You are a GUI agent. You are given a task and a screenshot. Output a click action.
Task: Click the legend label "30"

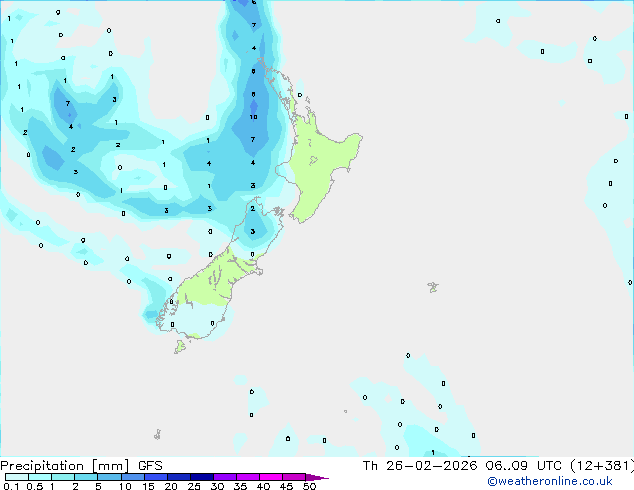coord(218,486)
